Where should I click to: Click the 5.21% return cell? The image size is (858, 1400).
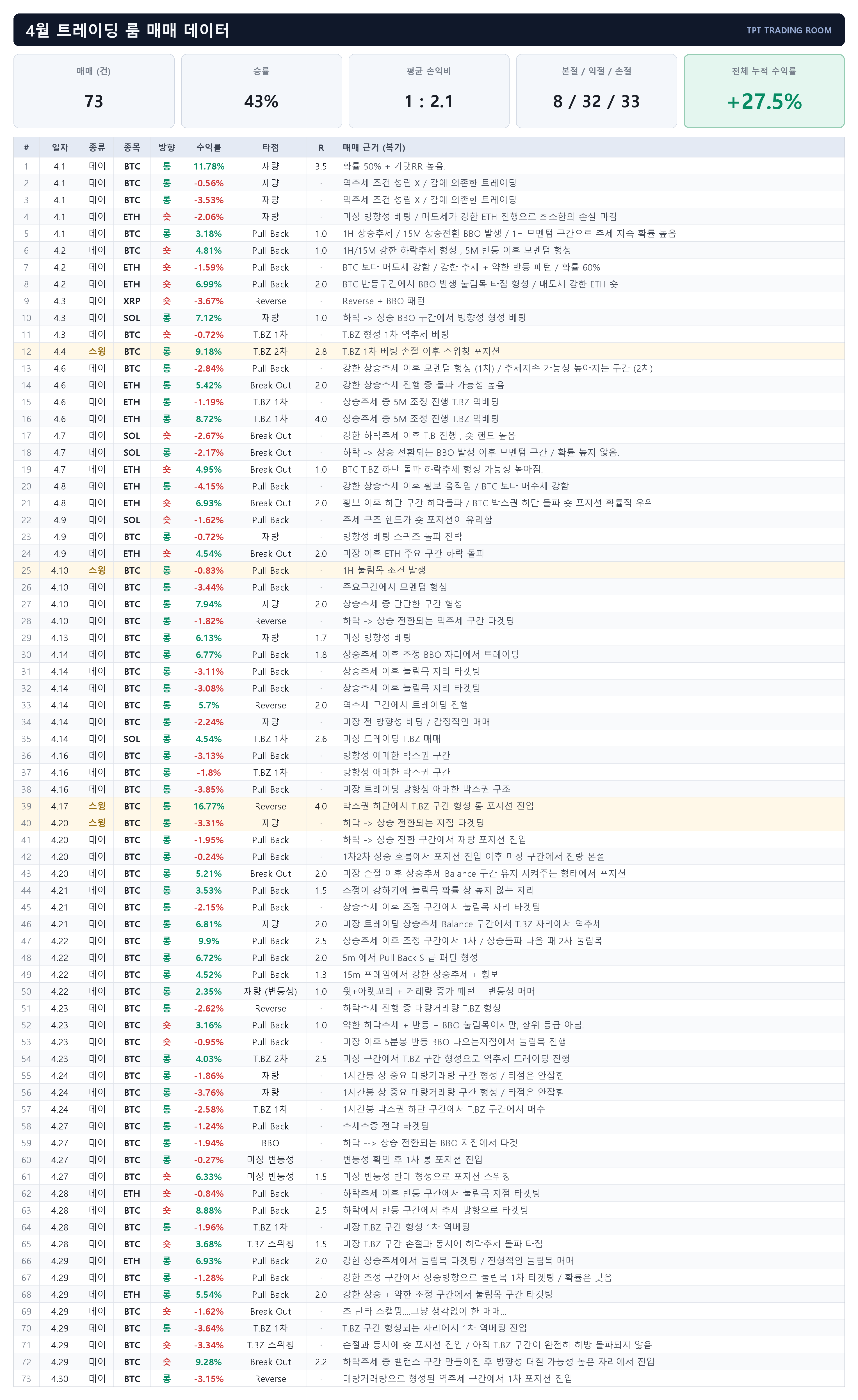pyautogui.click(x=209, y=874)
